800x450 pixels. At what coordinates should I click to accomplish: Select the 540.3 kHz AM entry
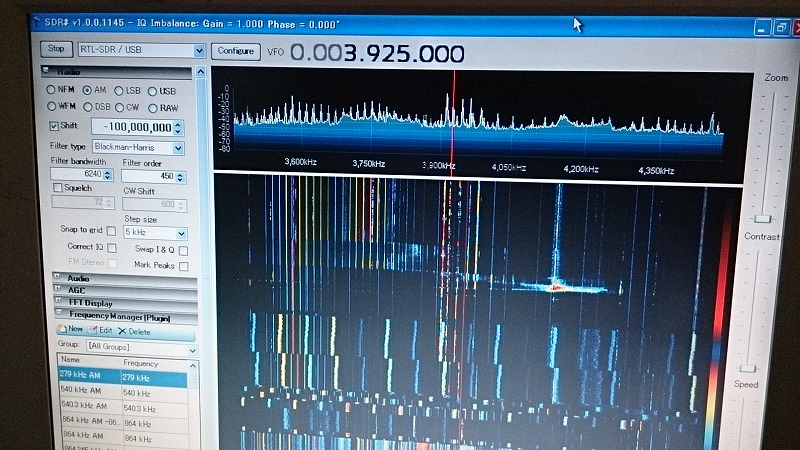pyautogui.click(x=123, y=407)
